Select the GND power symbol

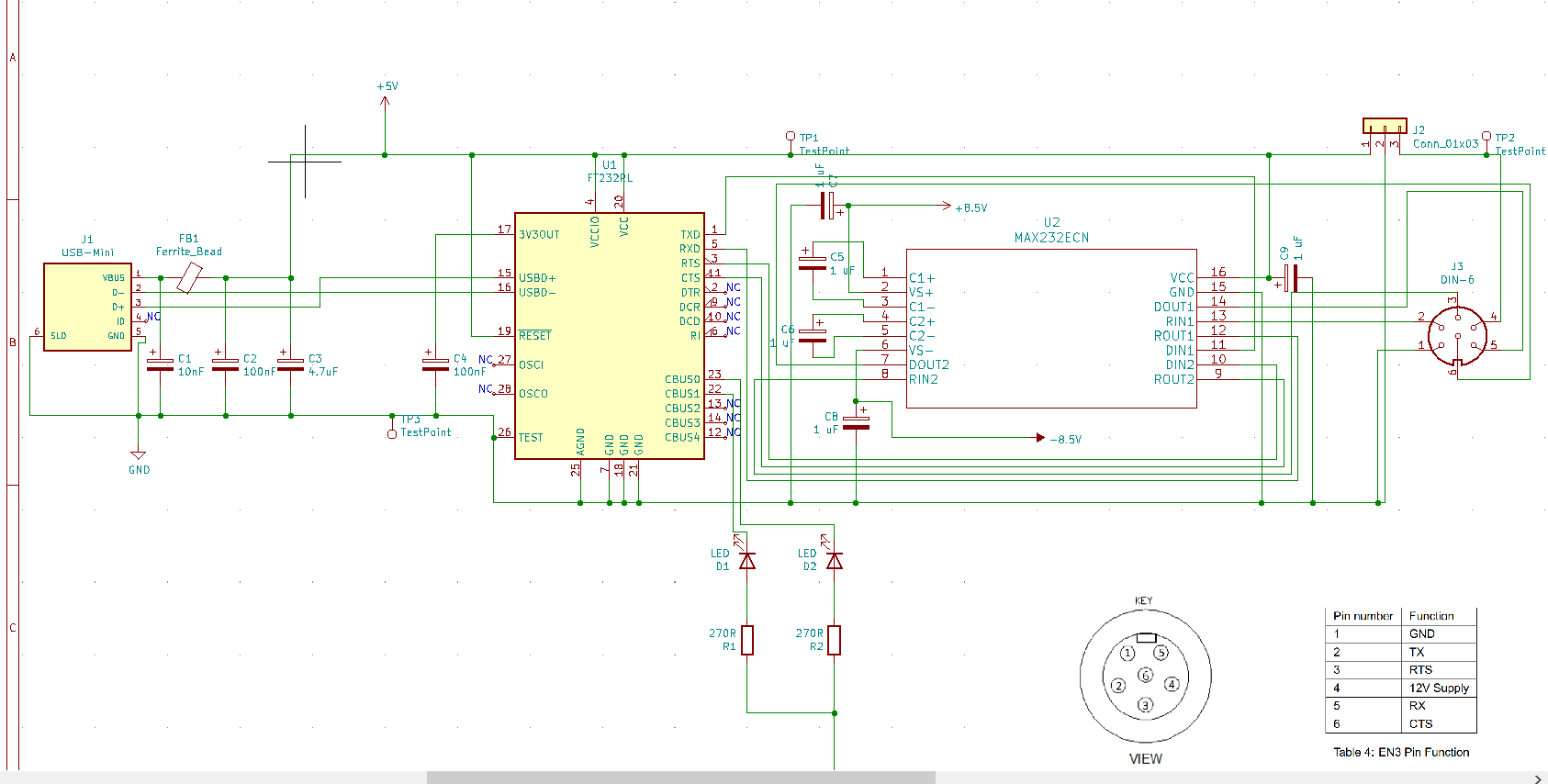[138, 454]
